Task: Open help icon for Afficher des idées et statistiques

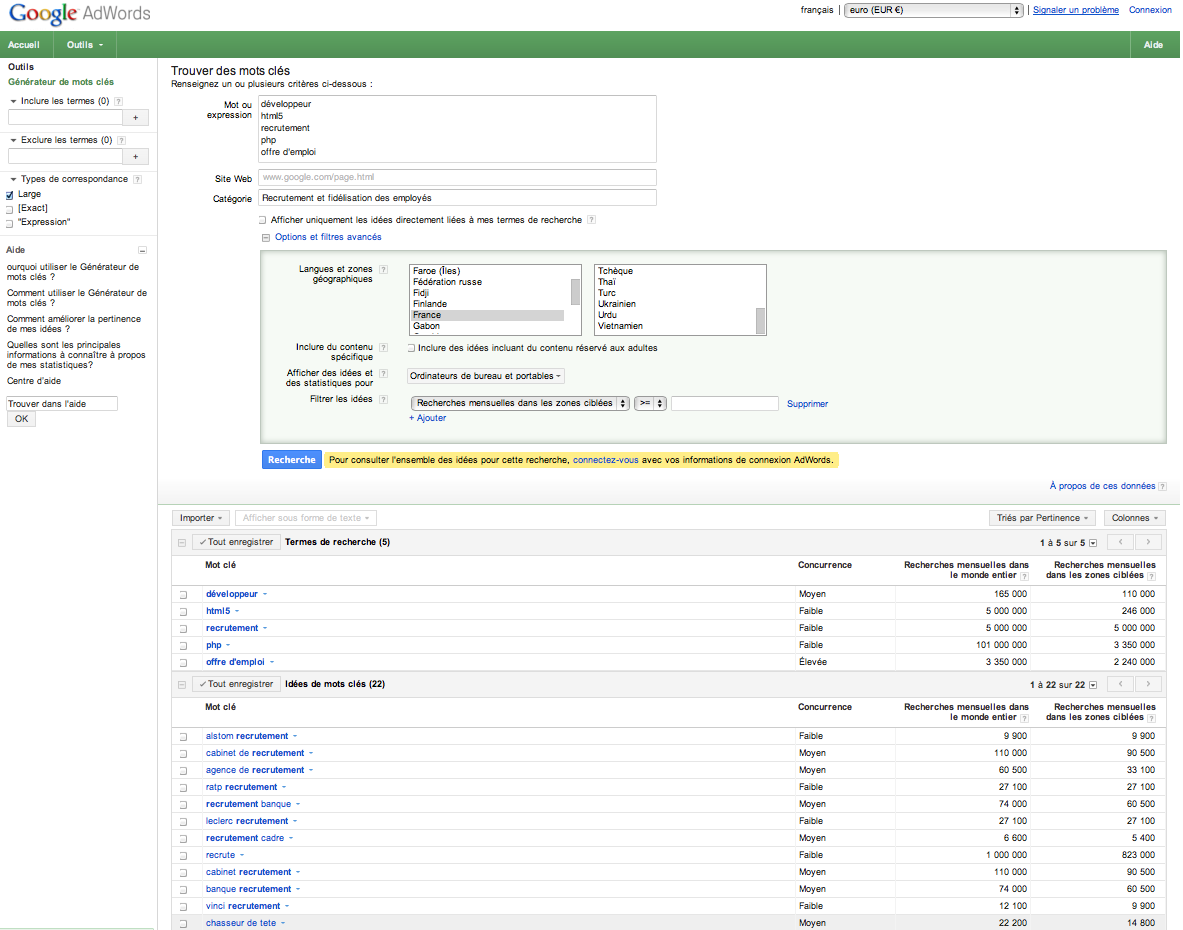Action: pos(383,373)
